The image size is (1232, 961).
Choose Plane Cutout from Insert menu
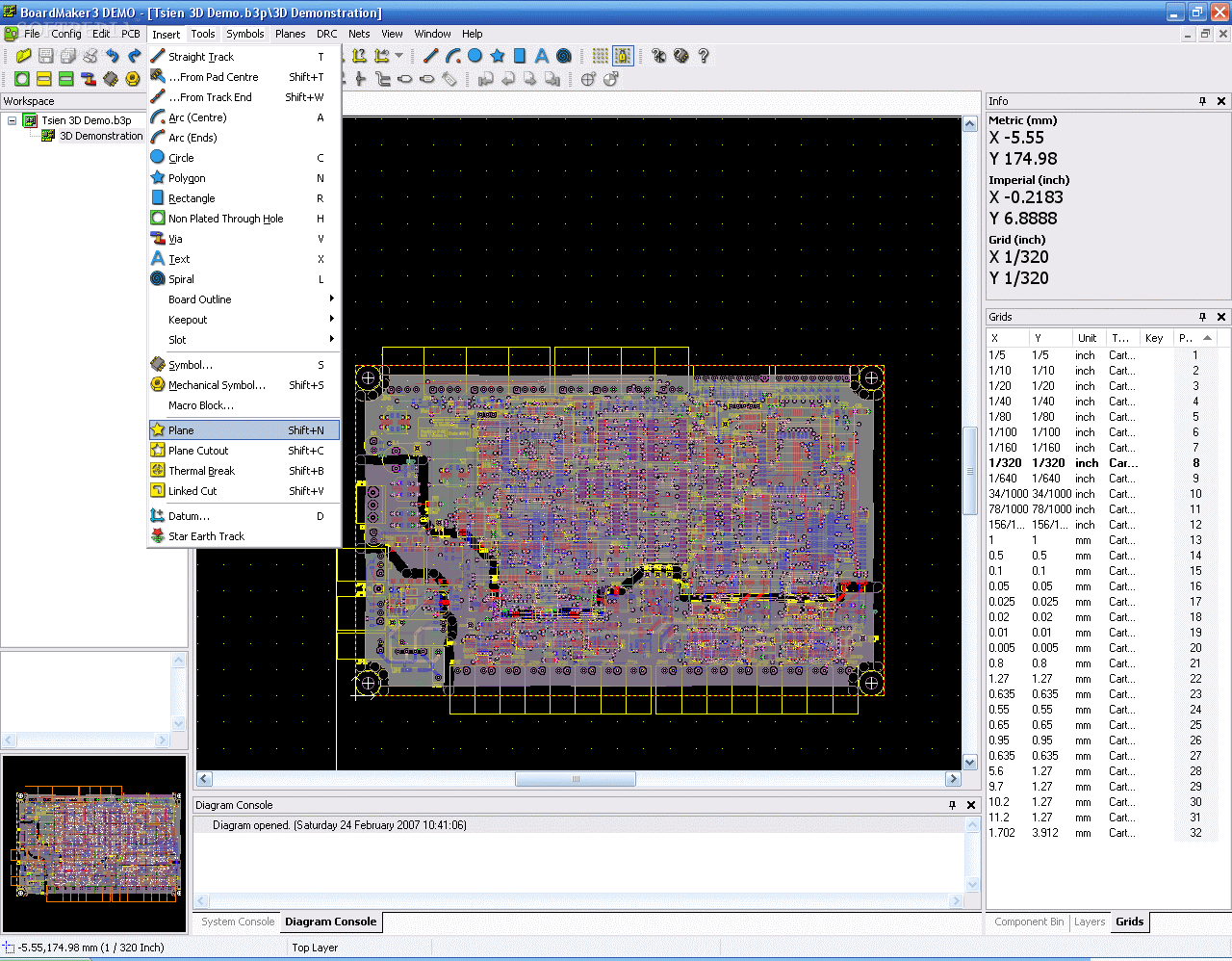(x=244, y=451)
